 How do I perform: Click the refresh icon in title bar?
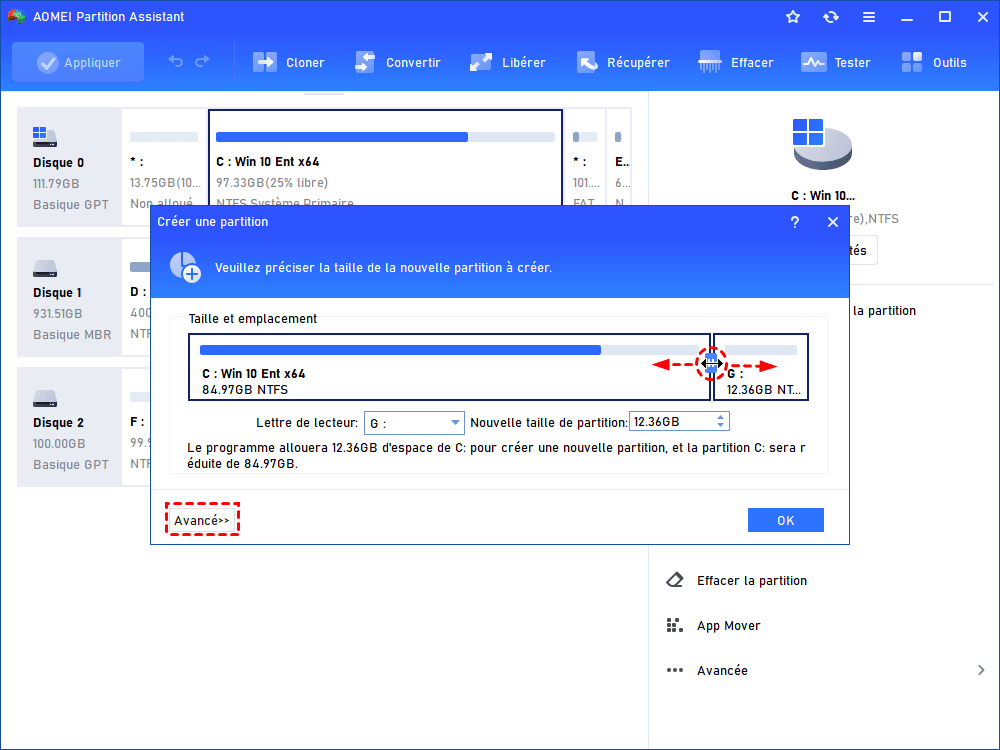point(830,17)
